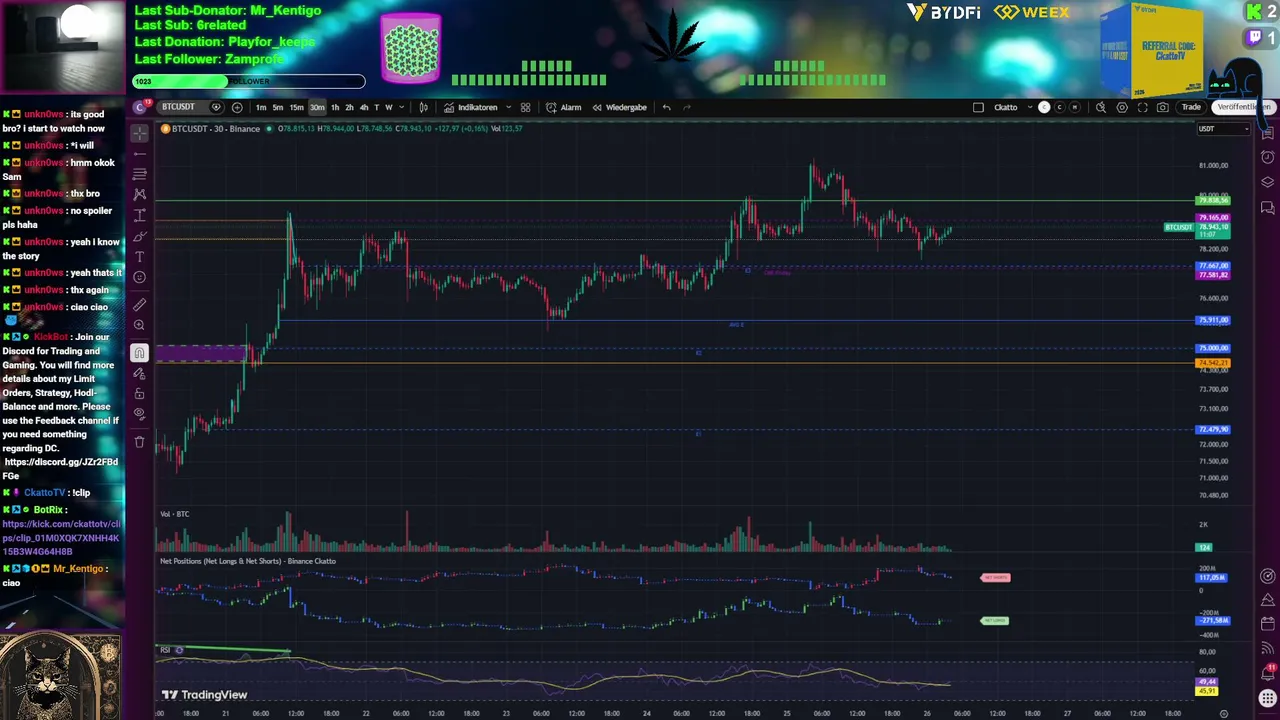The height and width of the screenshot is (720, 1280).
Task: Expand the timeframe dropdown arrow
Action: (x=402, y=107)
